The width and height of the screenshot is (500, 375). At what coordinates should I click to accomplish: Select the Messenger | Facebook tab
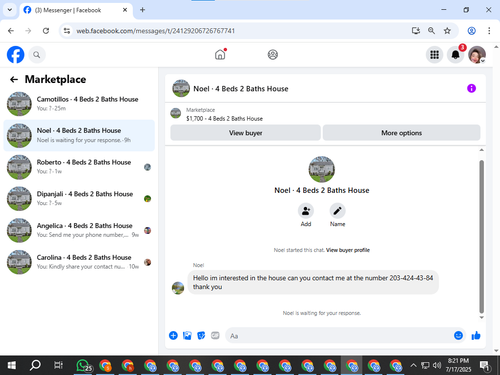click(x=76, y=10)
